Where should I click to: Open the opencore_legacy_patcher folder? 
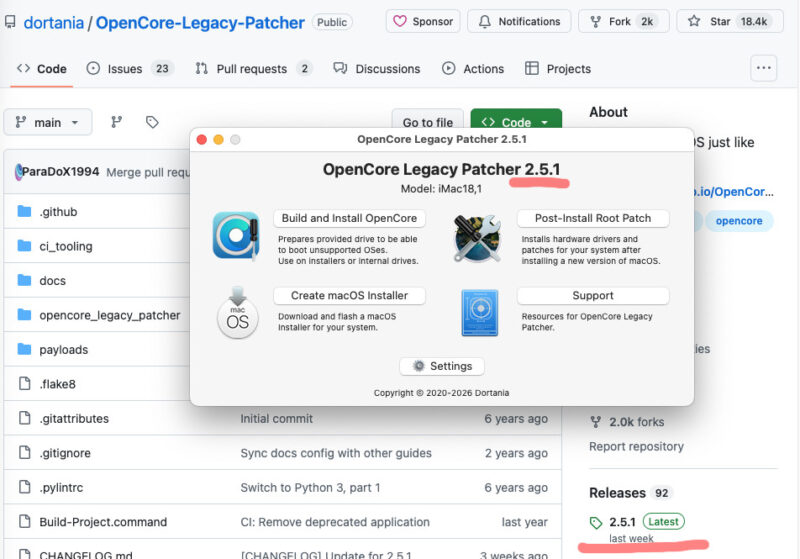click(110, 315)
